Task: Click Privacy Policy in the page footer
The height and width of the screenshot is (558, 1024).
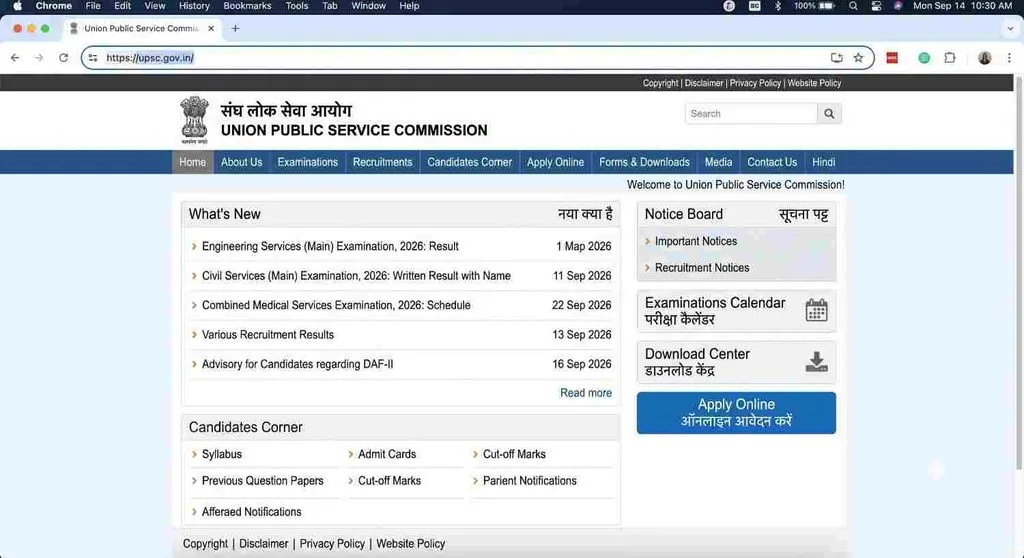Action: pyautogui.click(x=332, y=544)
